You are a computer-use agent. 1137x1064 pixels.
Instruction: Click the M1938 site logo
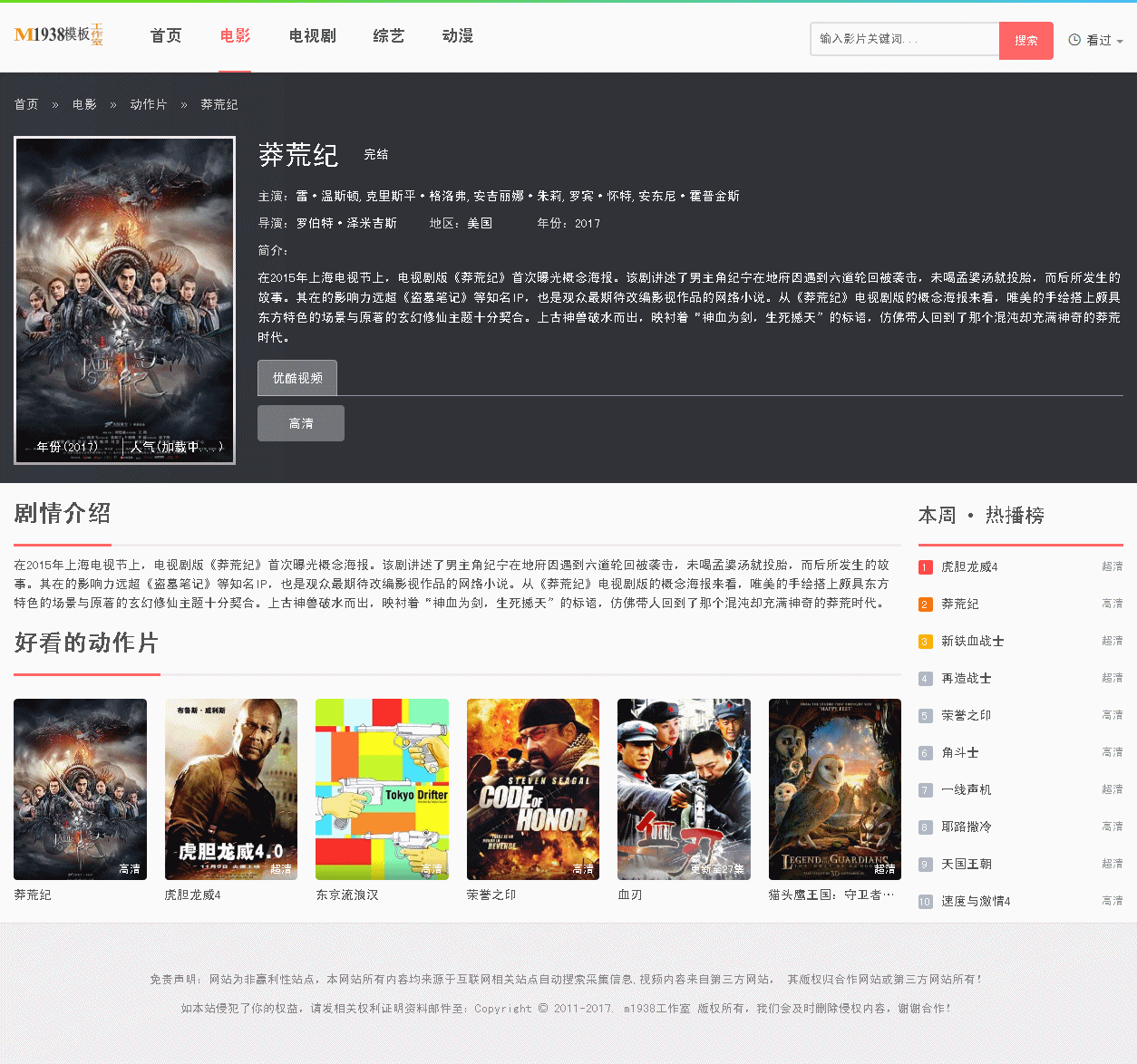59,35
